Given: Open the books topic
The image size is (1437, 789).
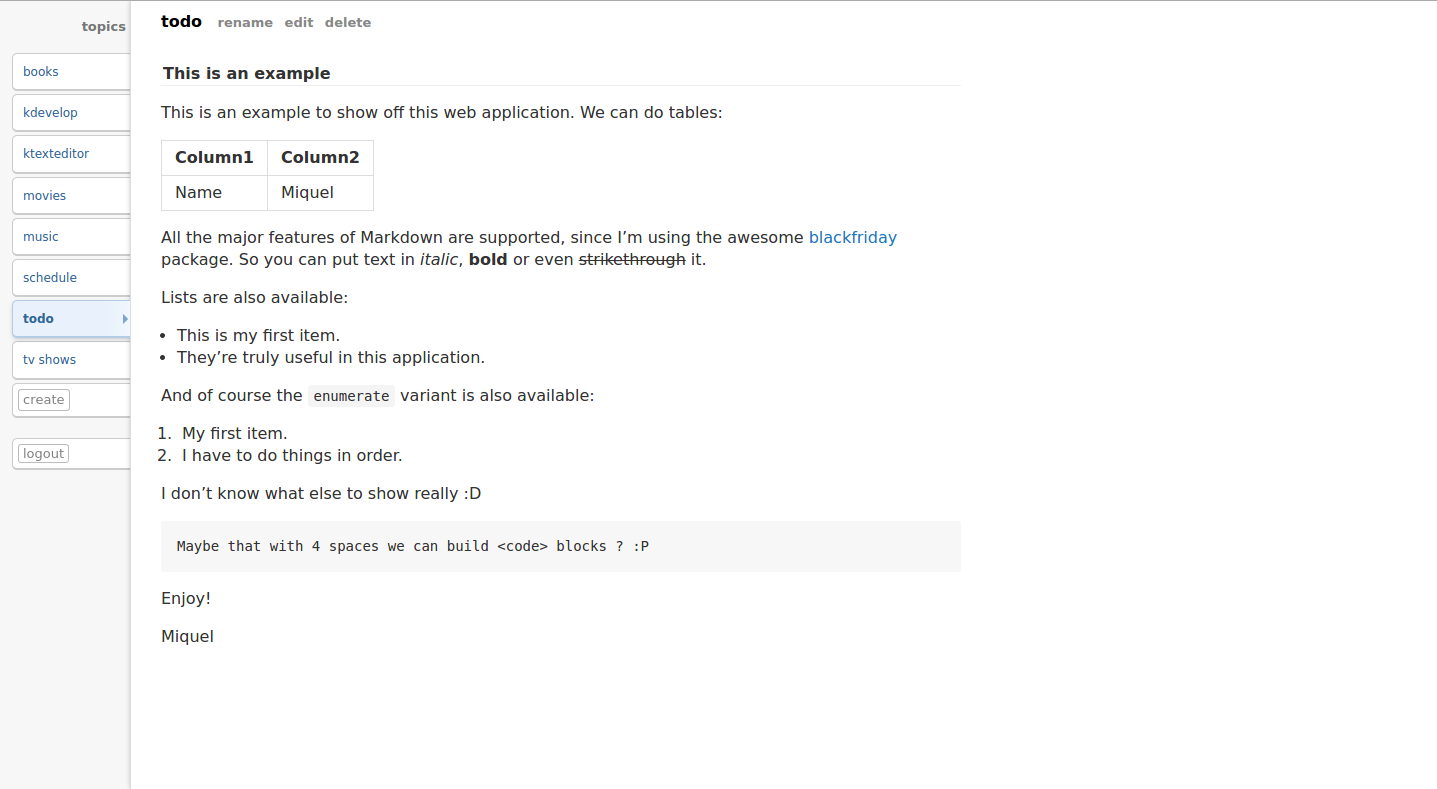Looking at the screenshot, I should [71, 72].
